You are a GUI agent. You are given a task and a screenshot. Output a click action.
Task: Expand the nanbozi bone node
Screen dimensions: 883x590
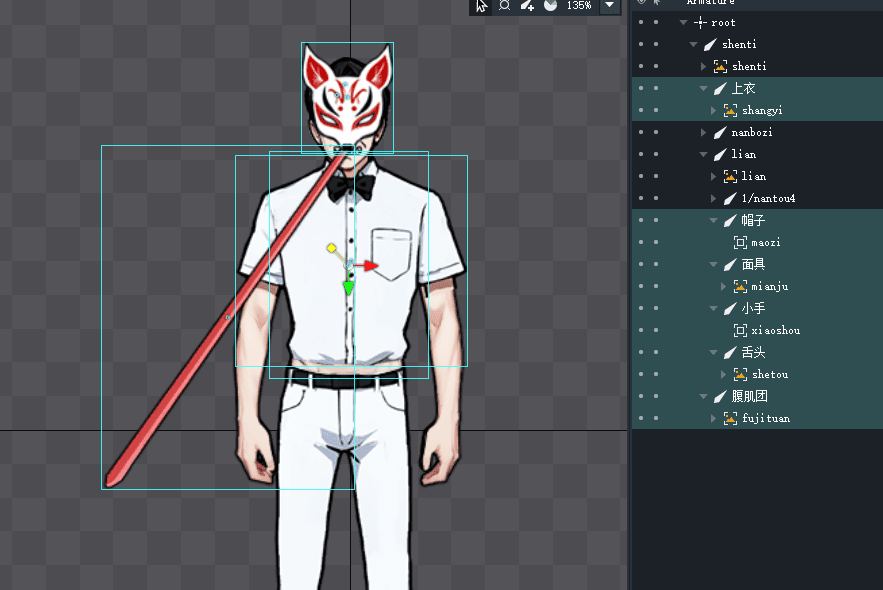pyautogui.click(x=704, y=132)
